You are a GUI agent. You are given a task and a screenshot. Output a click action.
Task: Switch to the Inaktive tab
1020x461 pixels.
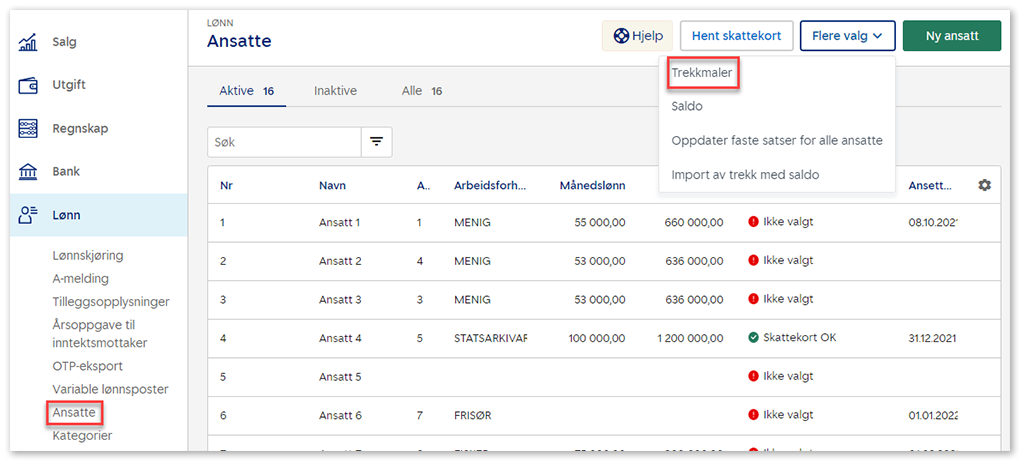[x=335, y=91]
